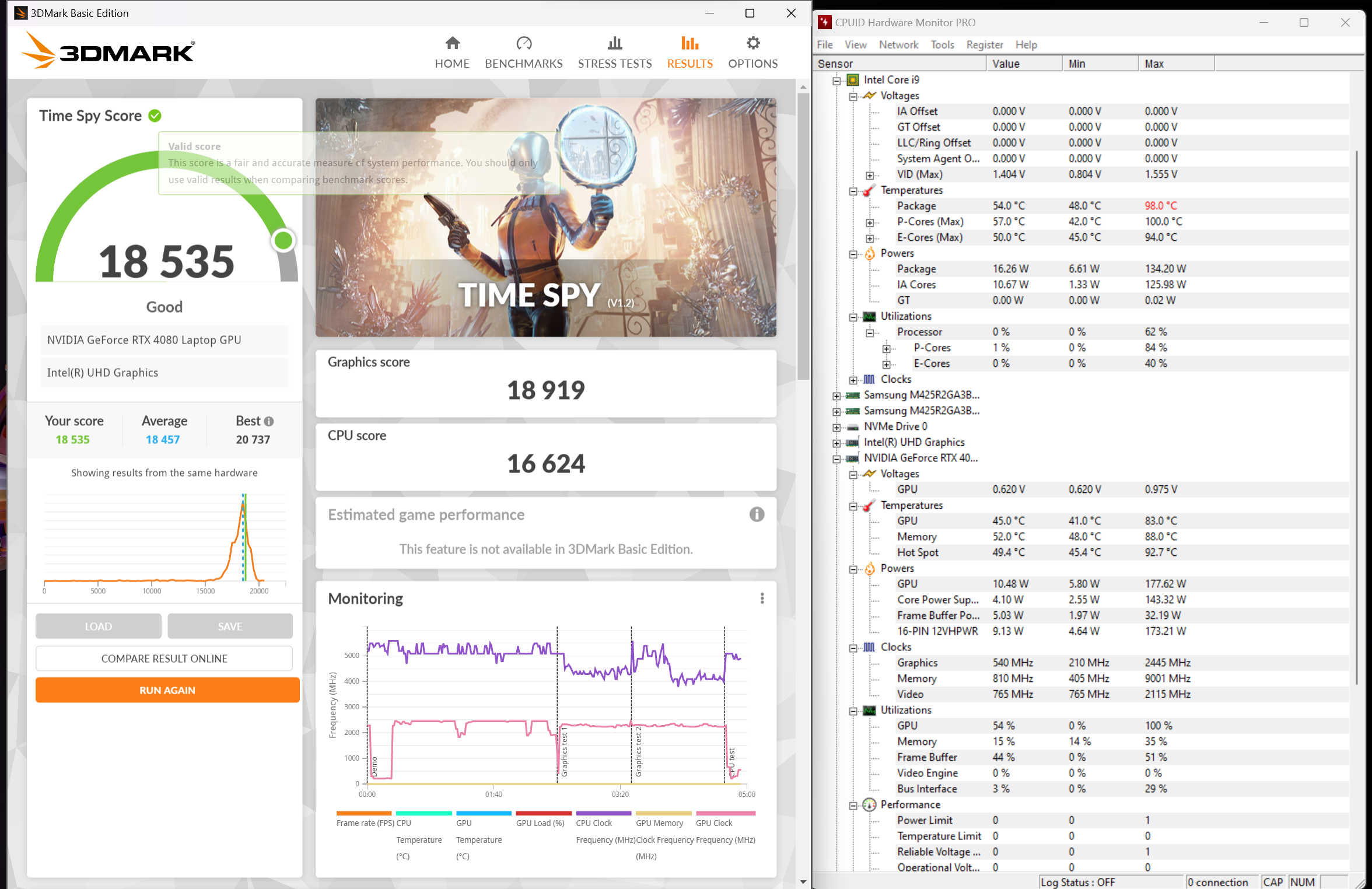Image resolution: width=1372 pixels, height=889 pixels.
Task: Click the CPU Temperatures thermometer icon
Action: [x=869, y=190]
